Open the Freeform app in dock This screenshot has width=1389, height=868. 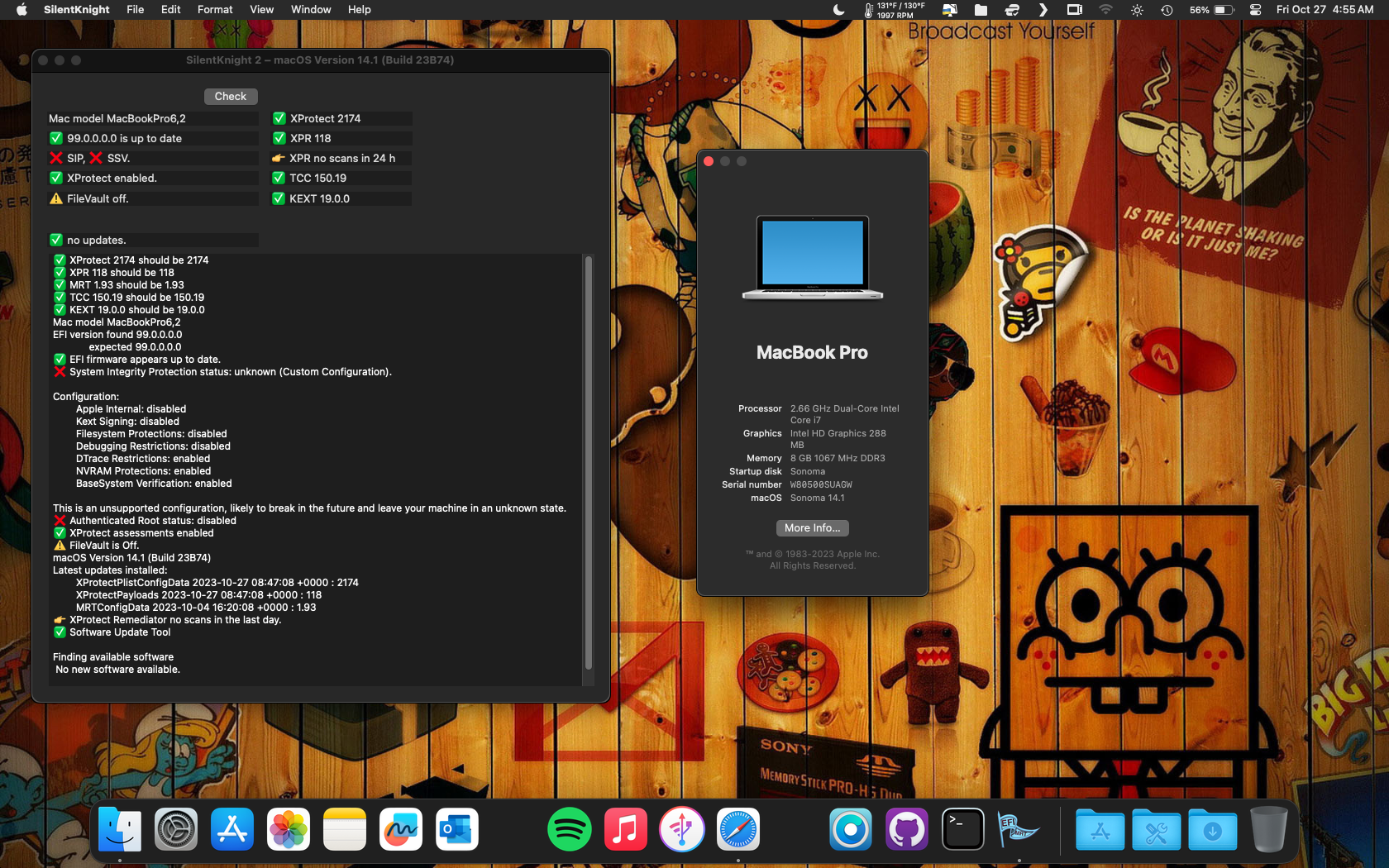point(401,830)
